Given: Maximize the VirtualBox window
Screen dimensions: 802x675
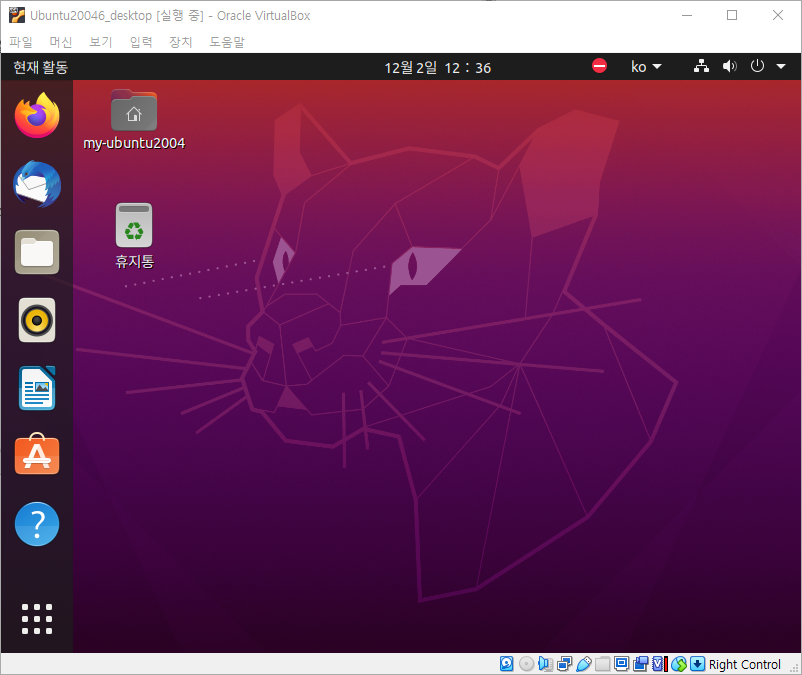Looking at the screenshot, I should click(x=732, y=15).
